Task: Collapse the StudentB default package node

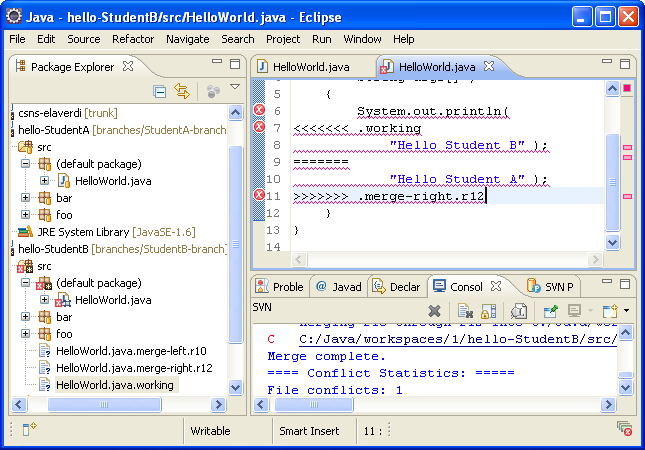Action: 26,283
